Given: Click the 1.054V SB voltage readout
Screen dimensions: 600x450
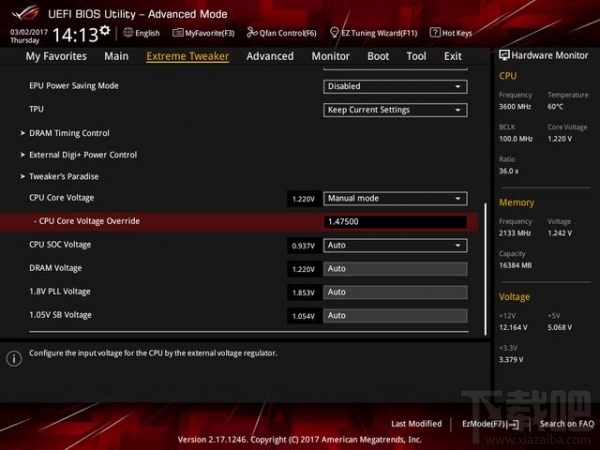Looking at the screenshot, I should 303,316.
